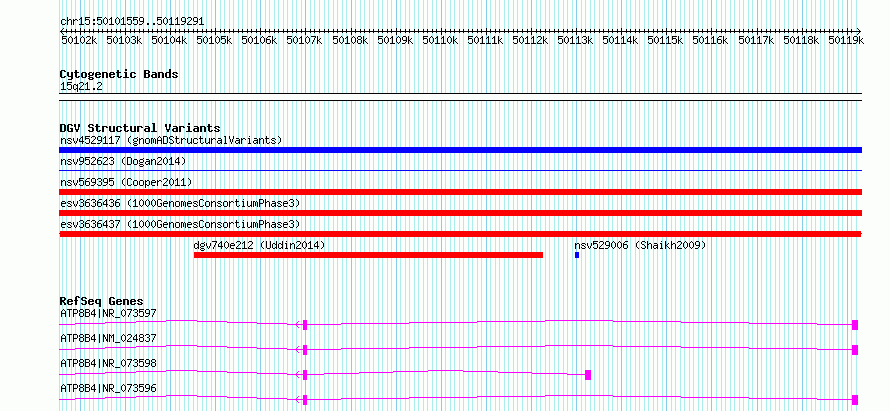Click the small blue nsv529006 variant marker
Viewport: 890px width, 411px height.
point(577,255)
